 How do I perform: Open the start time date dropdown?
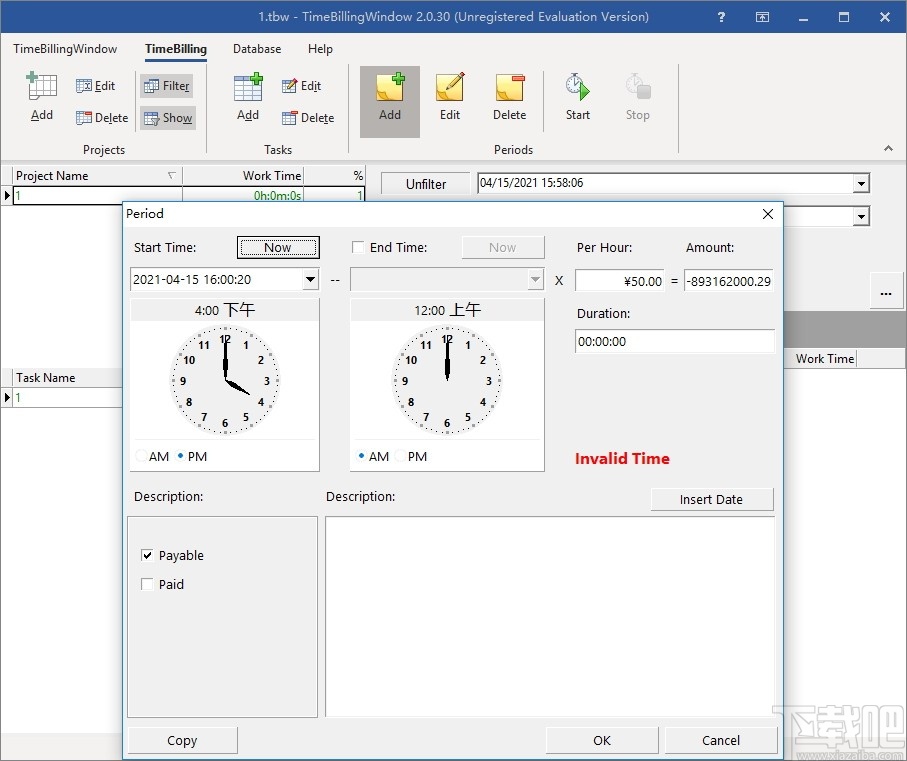310,281
